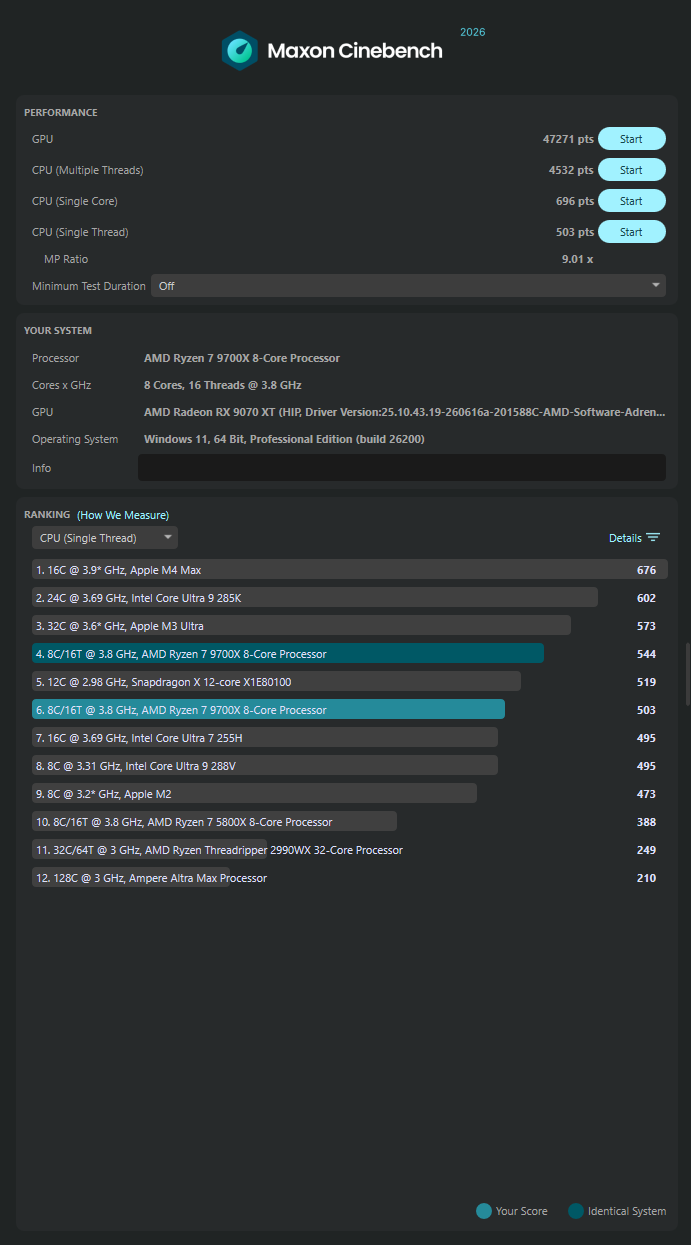Start the CPU Multiple Threads test

pos(631,170)
